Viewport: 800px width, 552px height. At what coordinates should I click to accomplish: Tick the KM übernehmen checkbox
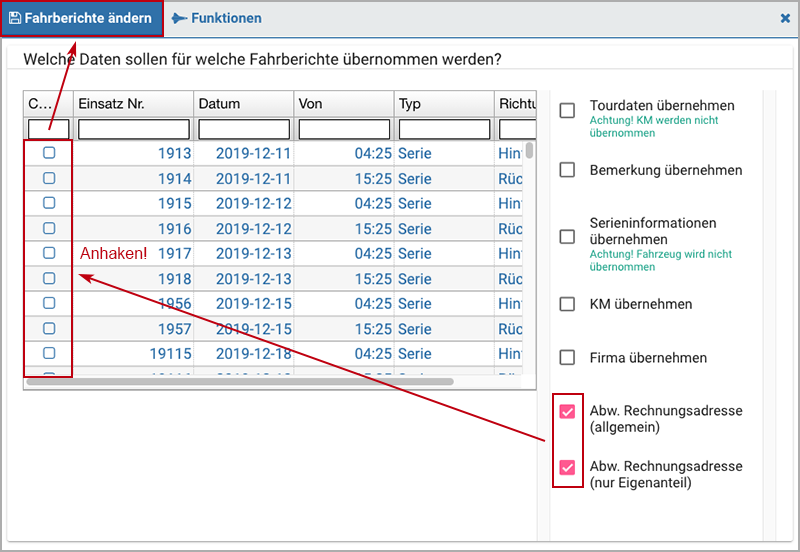(x=567, y=304)
